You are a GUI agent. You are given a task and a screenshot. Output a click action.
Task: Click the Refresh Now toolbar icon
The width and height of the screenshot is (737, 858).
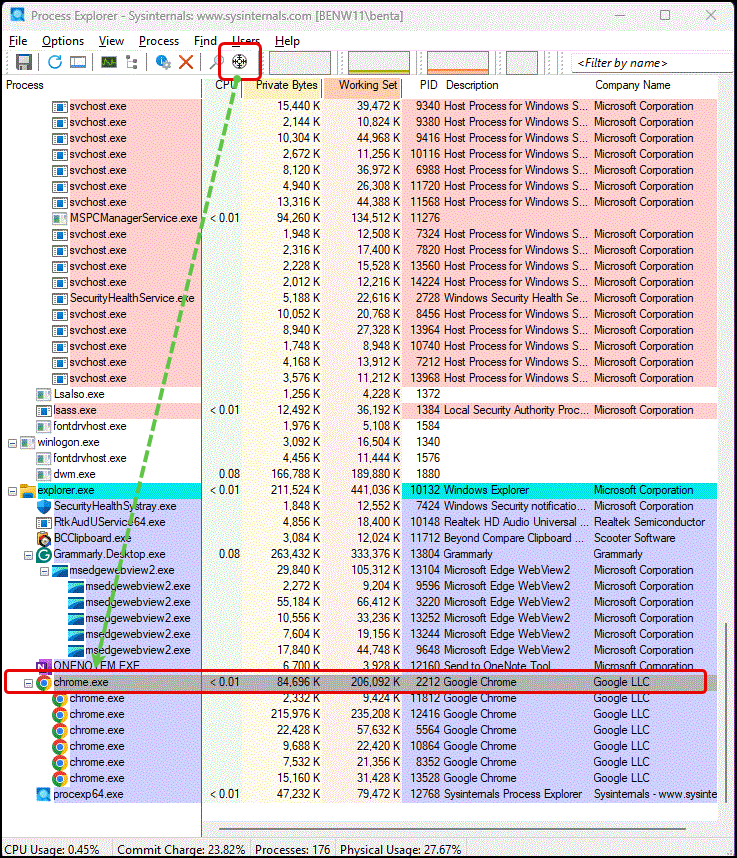[55, 62]
